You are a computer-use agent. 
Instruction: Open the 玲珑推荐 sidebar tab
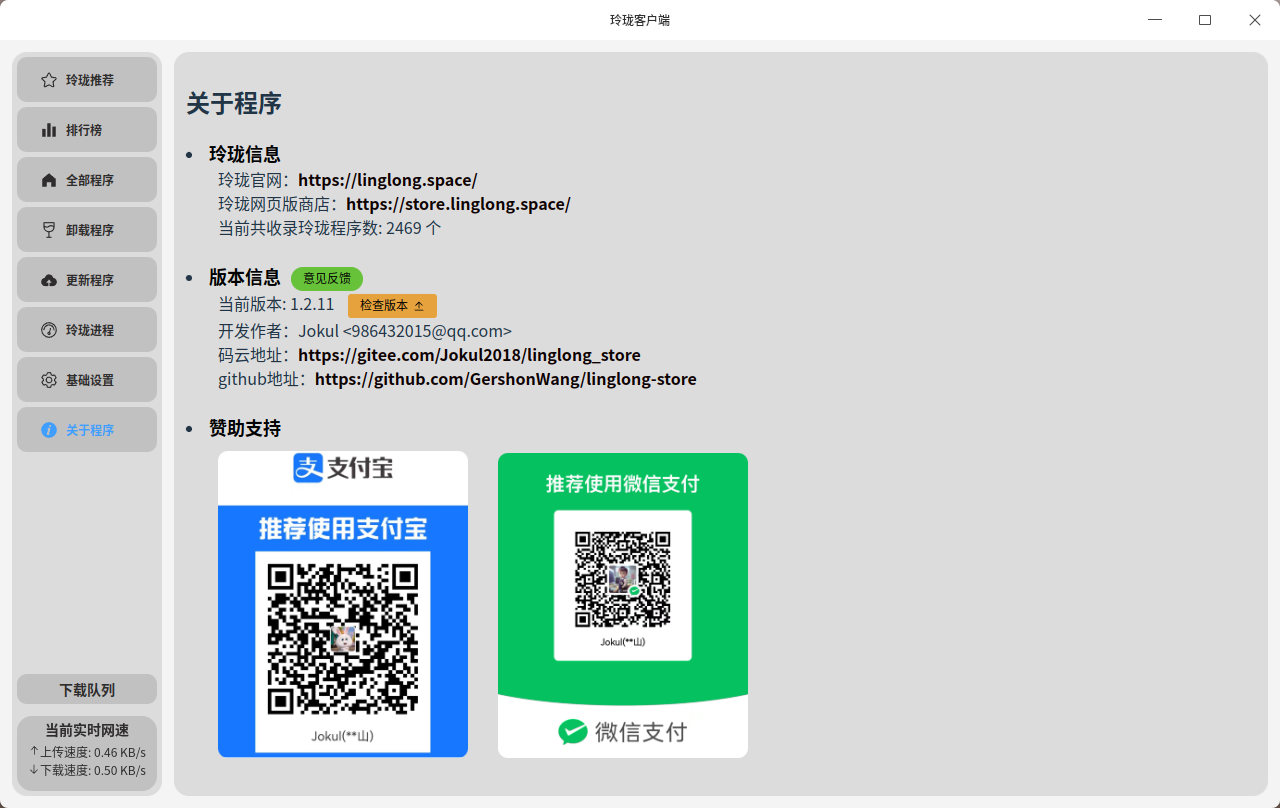click(x=87, y=80)
